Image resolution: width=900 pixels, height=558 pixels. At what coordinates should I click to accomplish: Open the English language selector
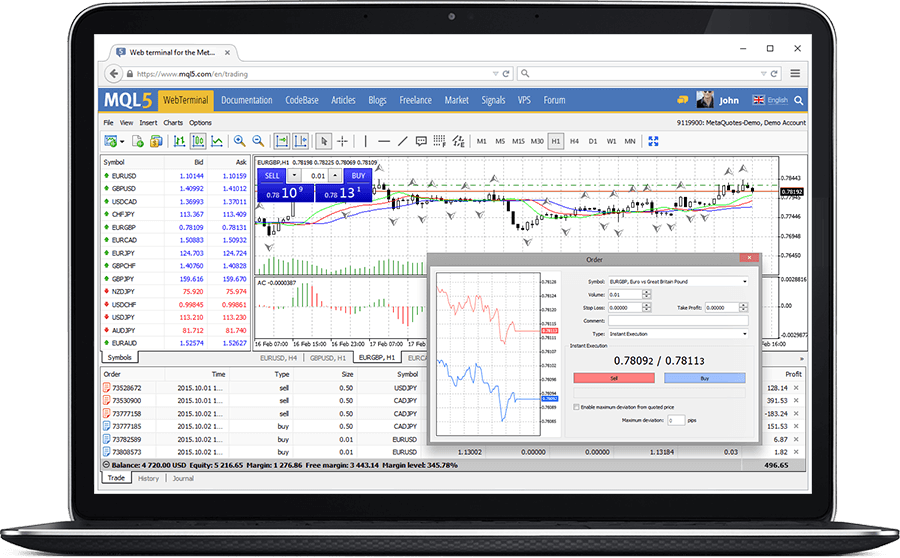point(771,100)
